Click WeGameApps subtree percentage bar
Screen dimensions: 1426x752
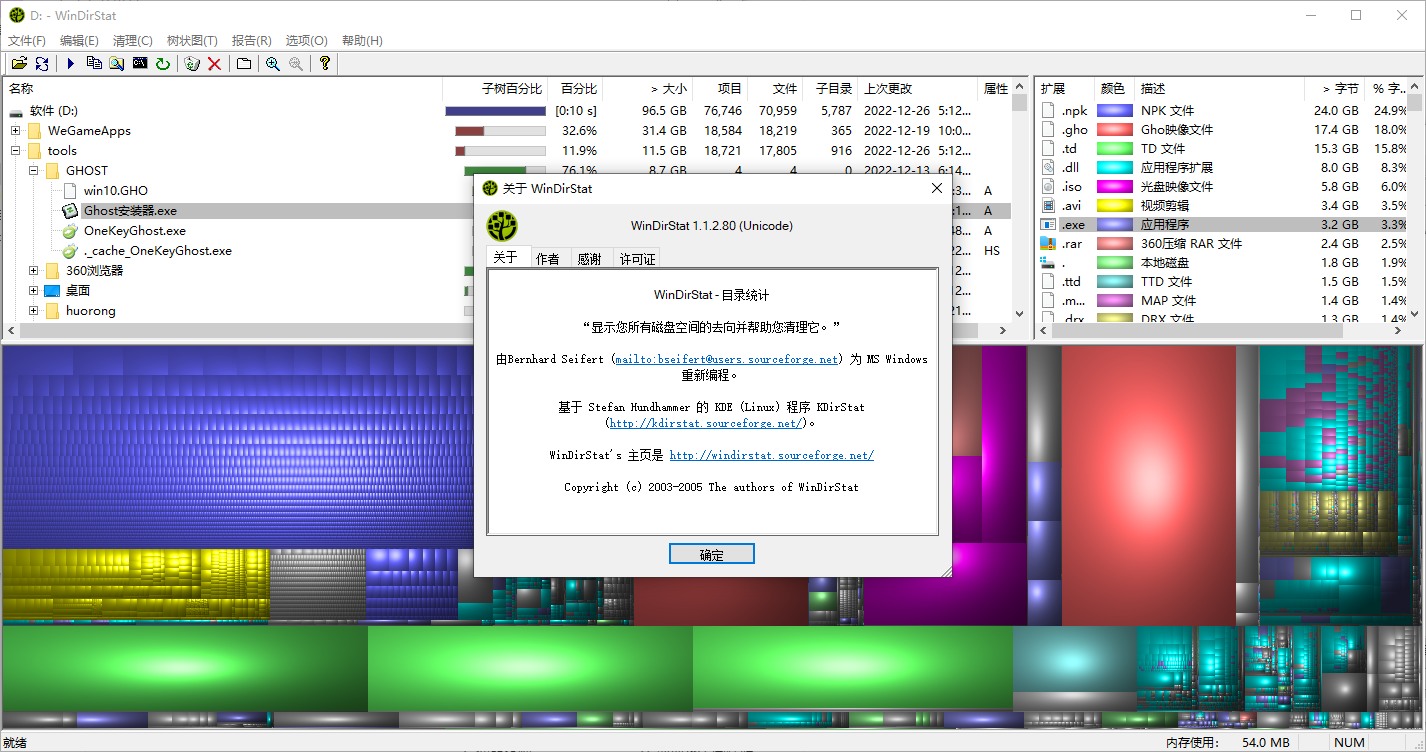[x=500, y=131]
